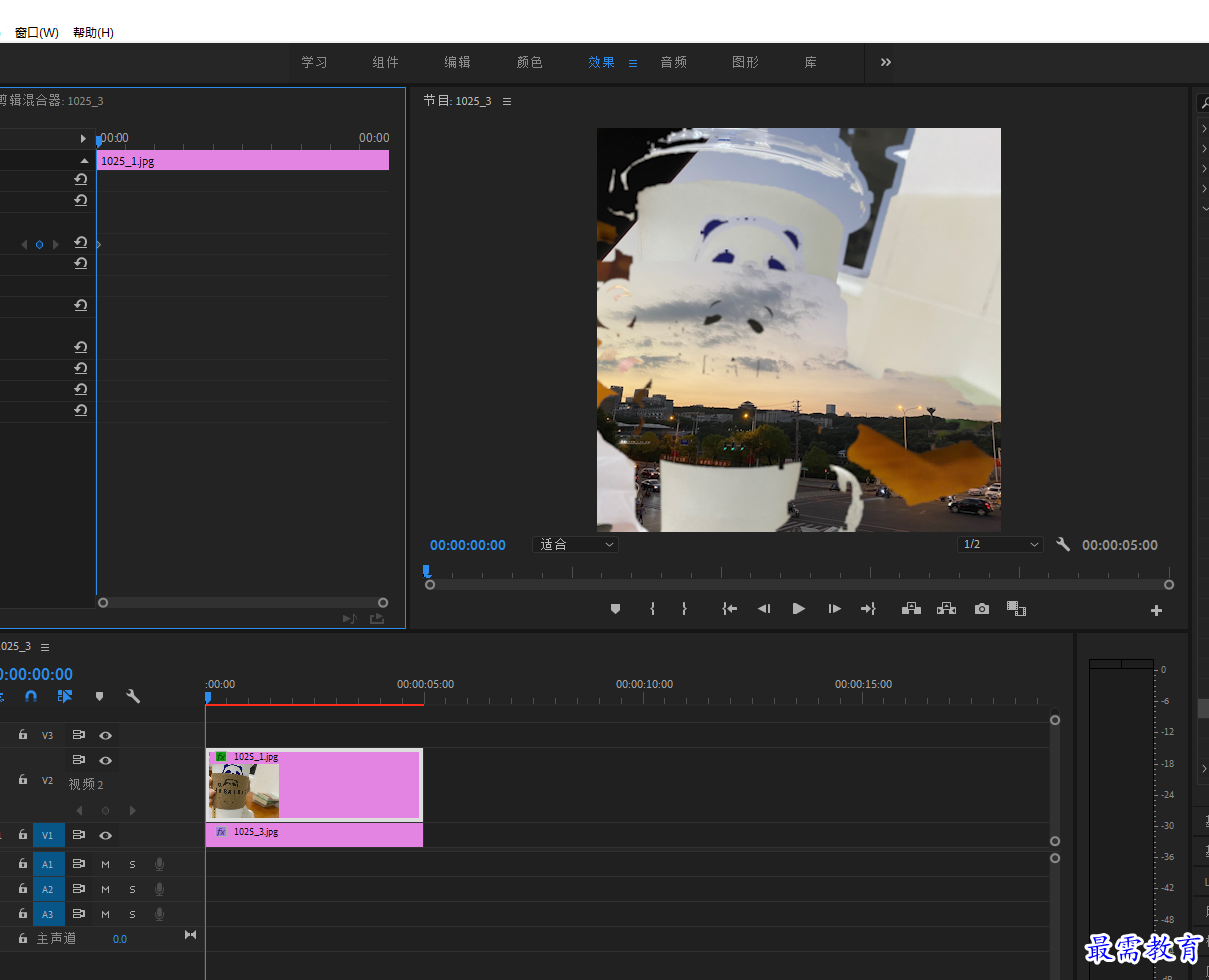Toggle linked selection in timeline
The image size is (1209, 980).
[65, 696]
